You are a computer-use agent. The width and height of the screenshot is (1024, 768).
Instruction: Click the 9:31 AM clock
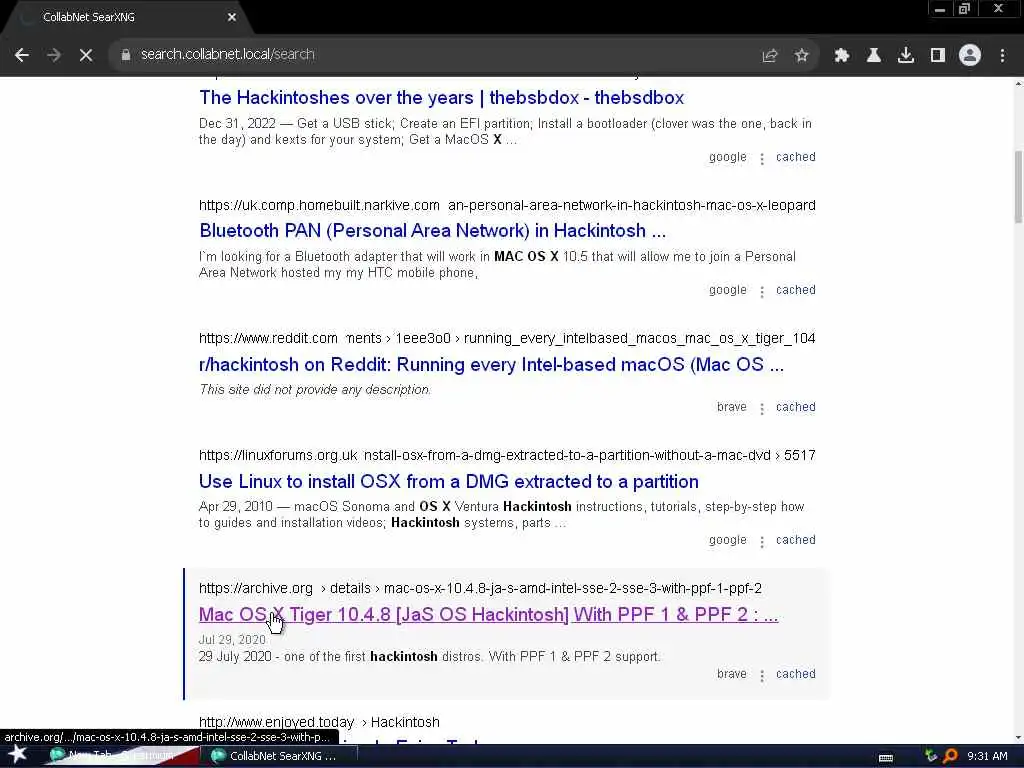coord(987,756)
